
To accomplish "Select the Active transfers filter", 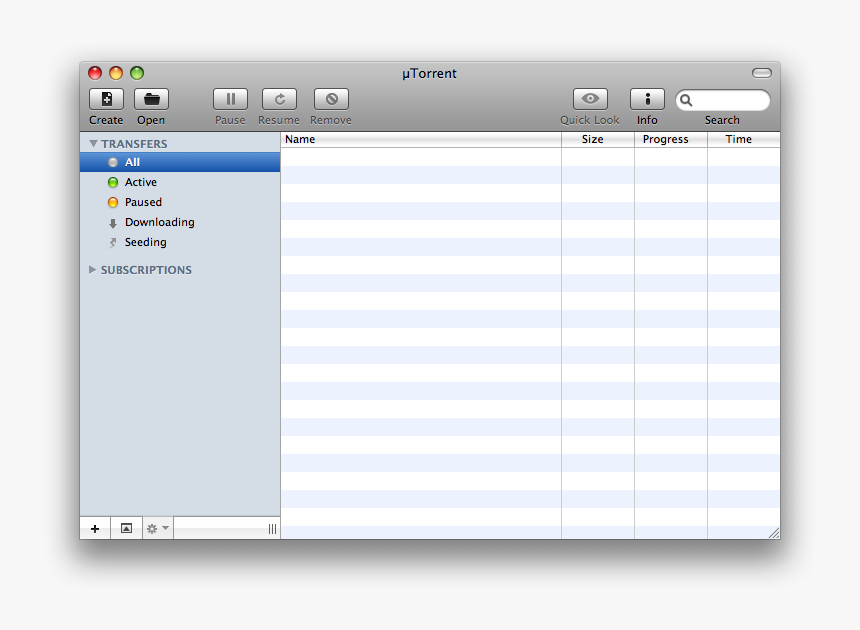I will tap(180, 182).
